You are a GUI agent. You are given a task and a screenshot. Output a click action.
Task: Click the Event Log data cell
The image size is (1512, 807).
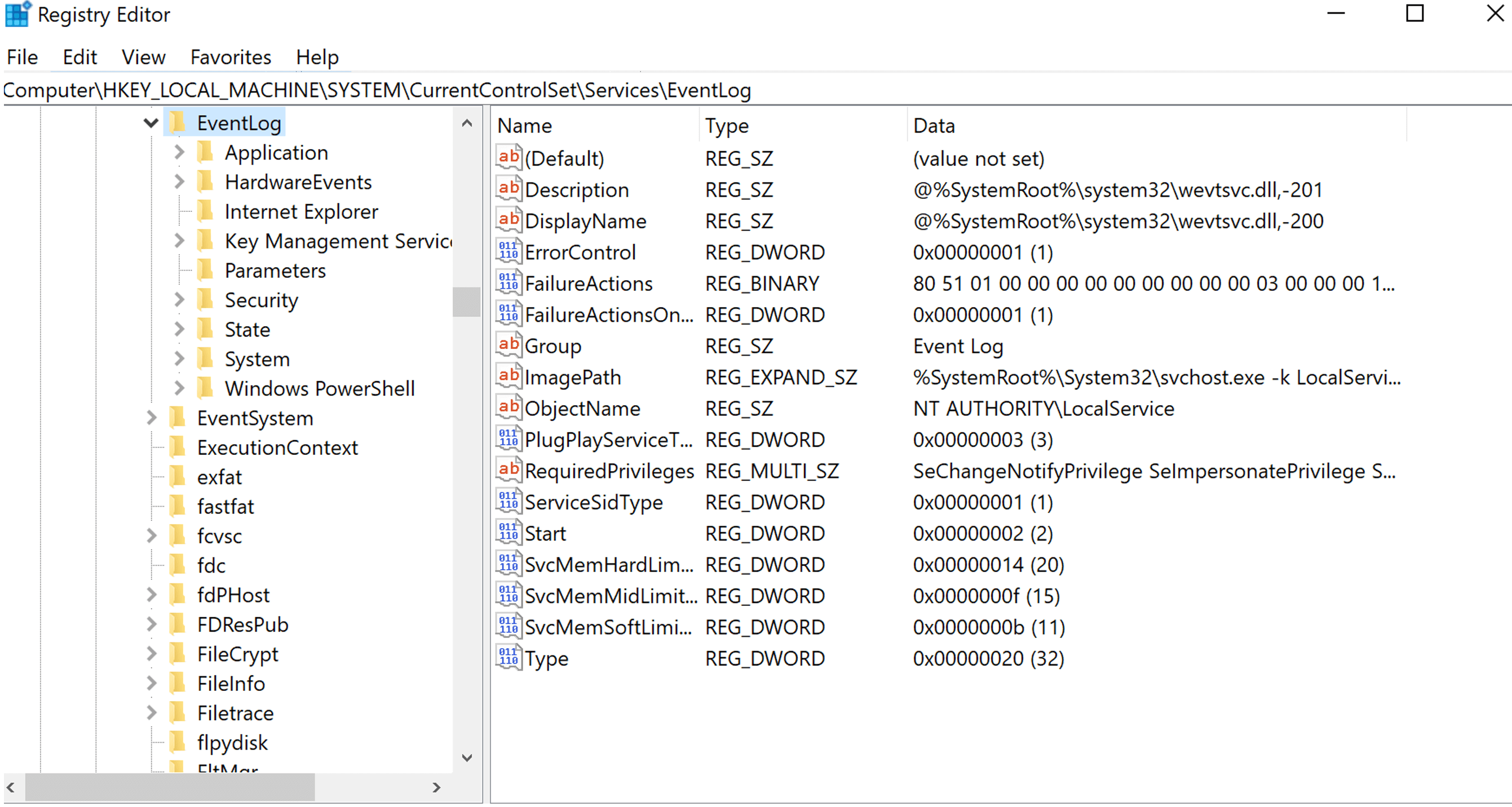point(958,345)
